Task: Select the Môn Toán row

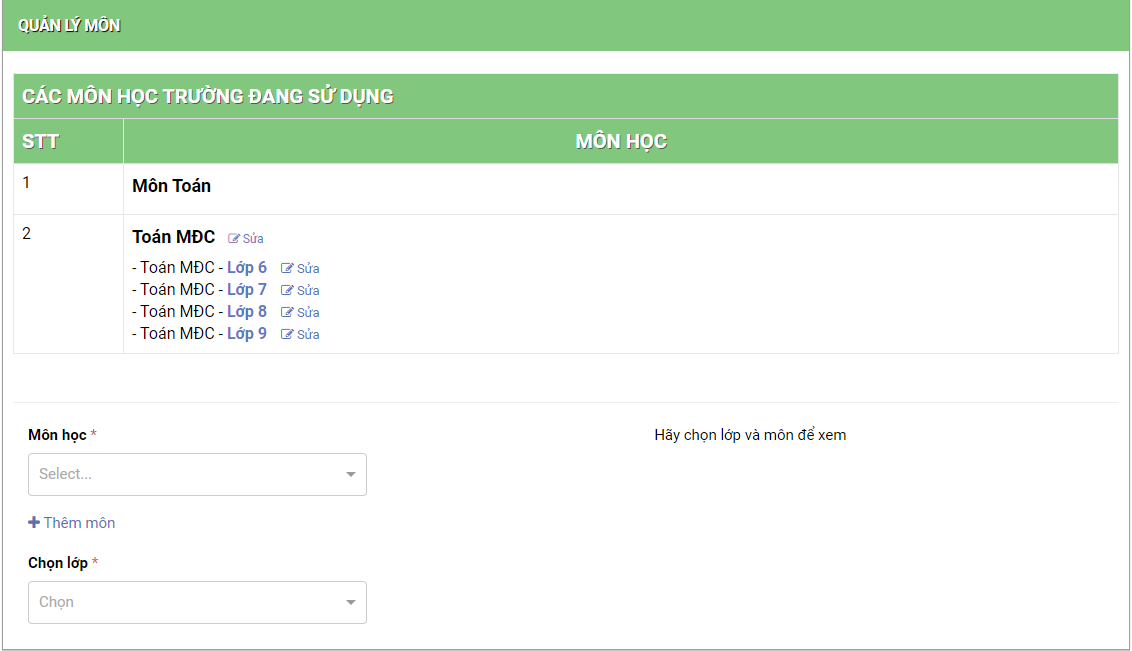Action: 171,186
